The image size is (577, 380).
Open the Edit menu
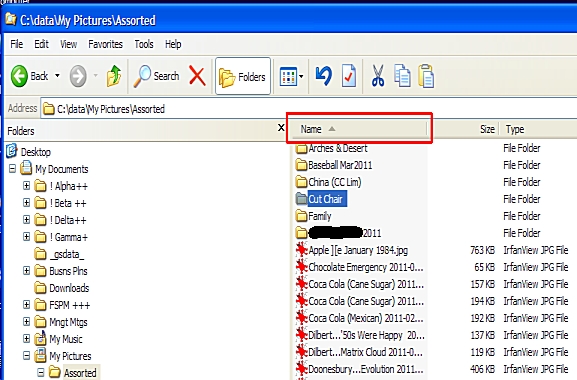click(x=41, y=44)
